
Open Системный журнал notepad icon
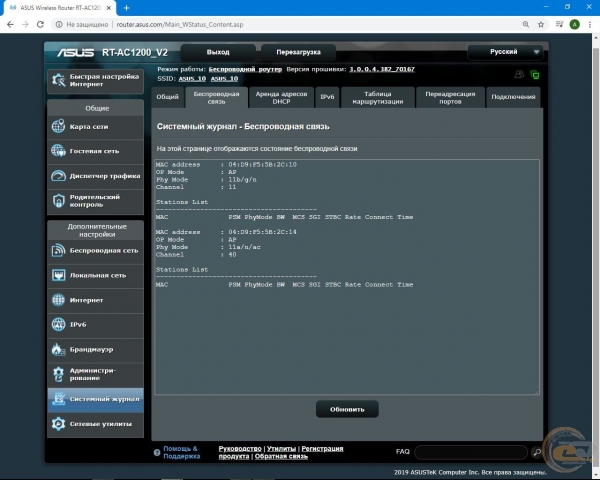58,399
